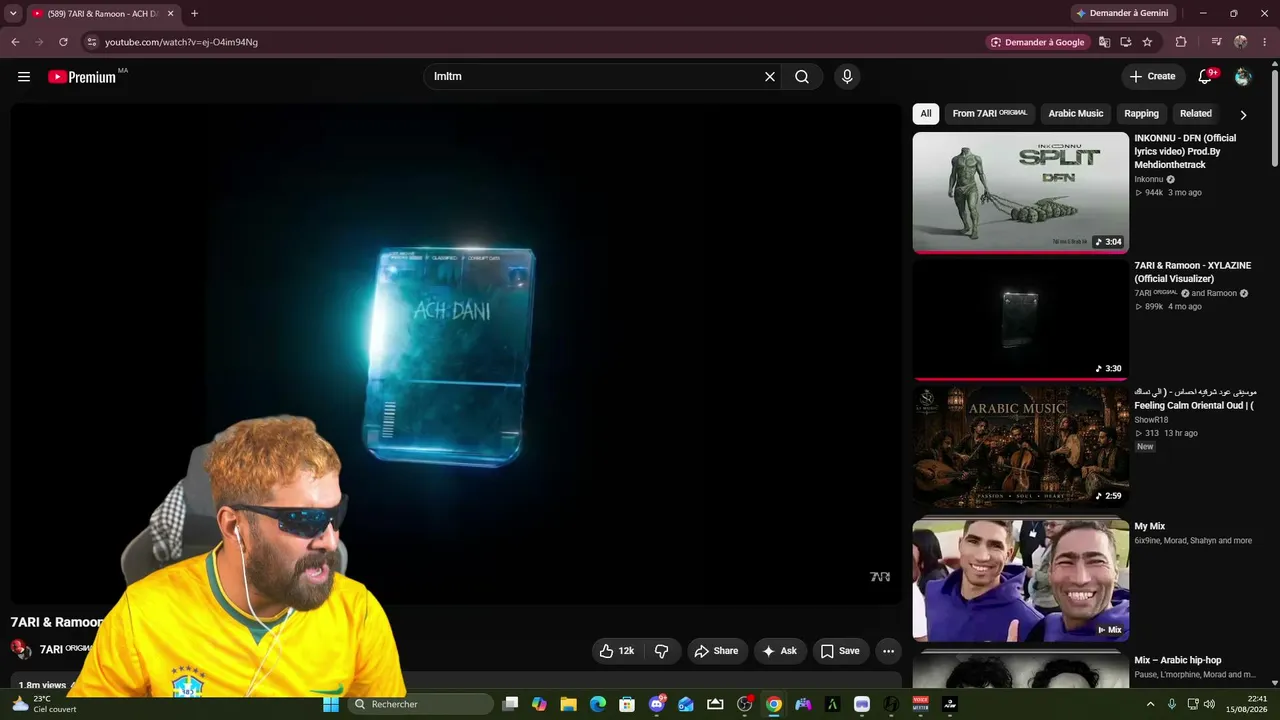Click the search magnifier button
This screenshot has height=720, width=1280.
[x=802, y=76]
